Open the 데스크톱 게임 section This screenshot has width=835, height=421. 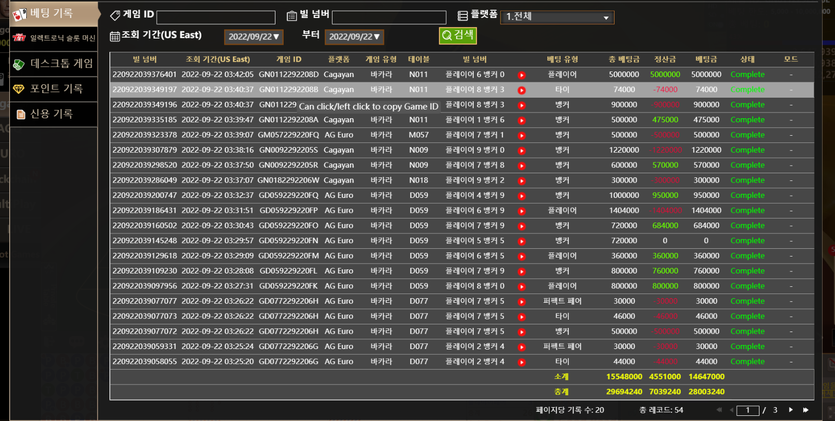(54, 63)
